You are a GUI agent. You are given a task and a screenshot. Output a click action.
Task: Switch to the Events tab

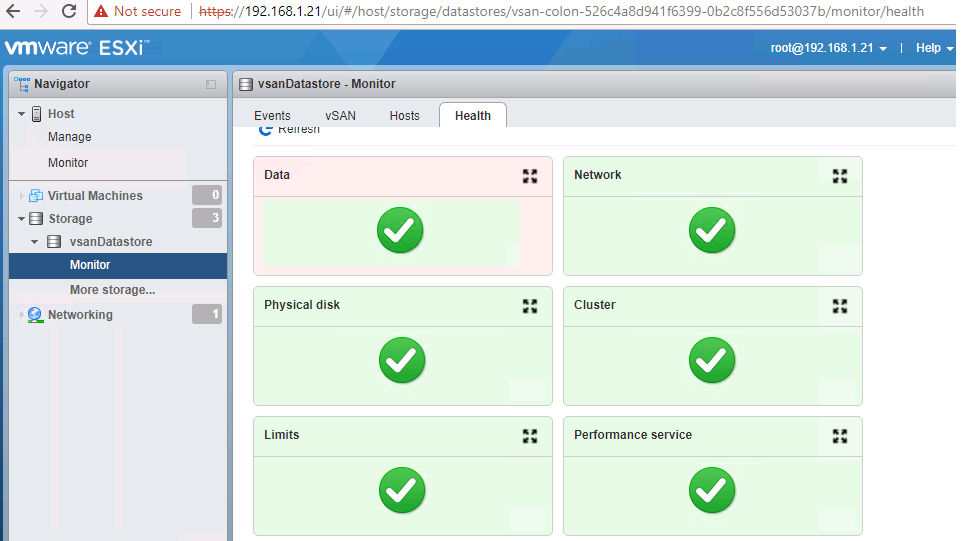click(x=272, y=116)
